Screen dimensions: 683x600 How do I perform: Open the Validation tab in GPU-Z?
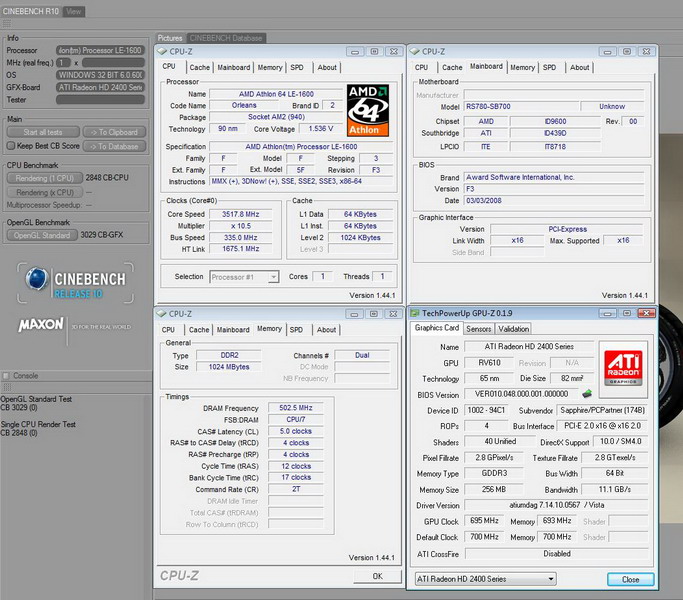(x=514, y=329)
